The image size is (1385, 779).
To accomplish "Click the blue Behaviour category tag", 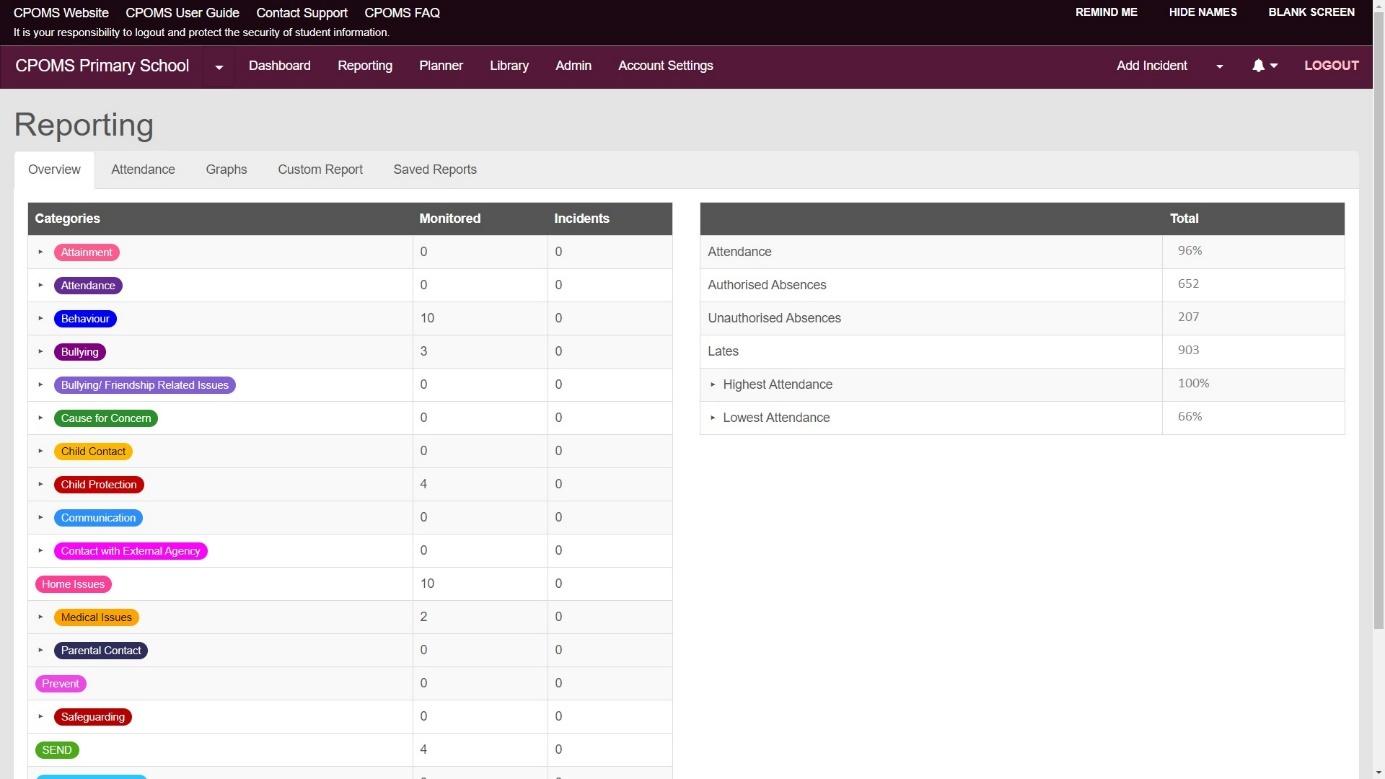I will [x=85, y=319].
